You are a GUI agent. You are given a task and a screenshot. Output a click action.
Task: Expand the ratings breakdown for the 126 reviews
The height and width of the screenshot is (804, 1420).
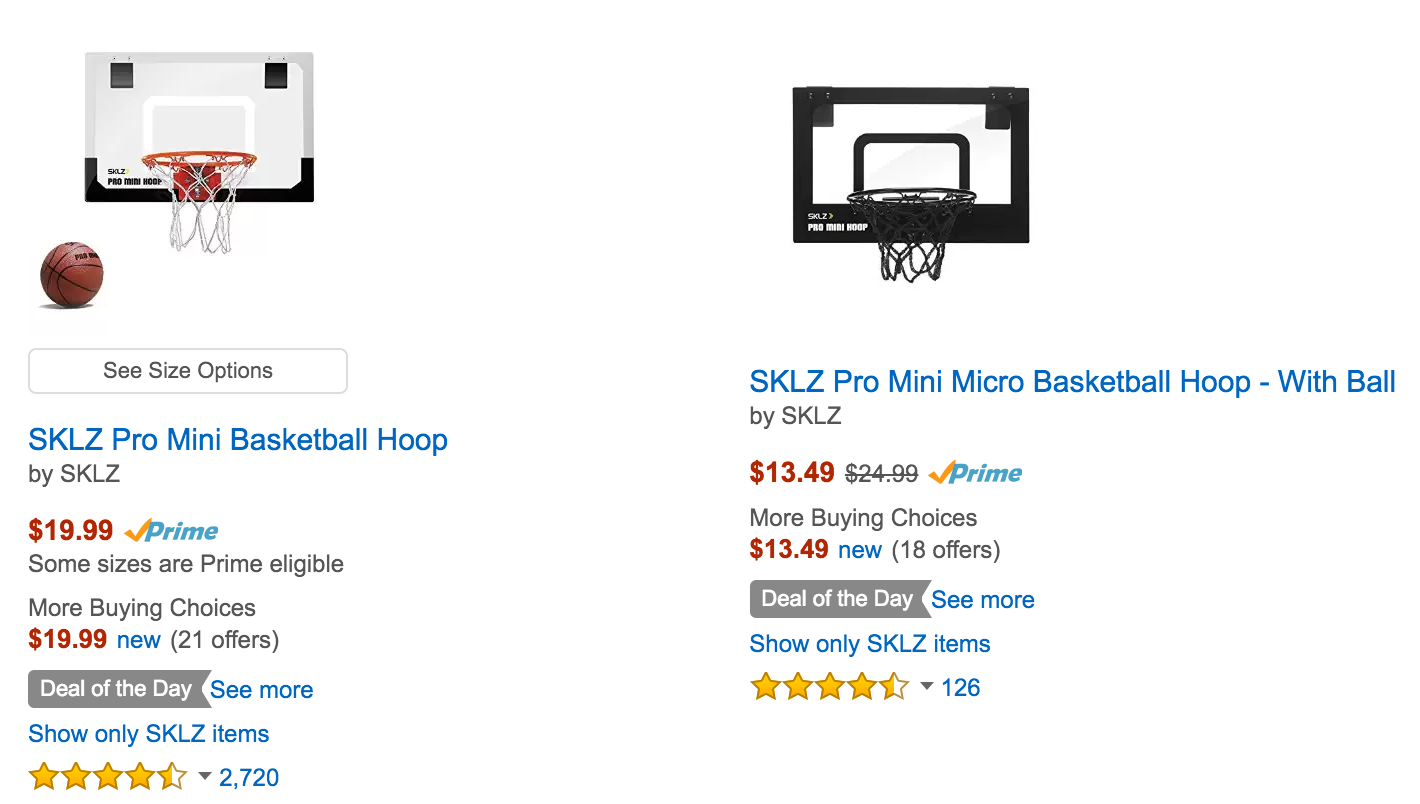926,687
